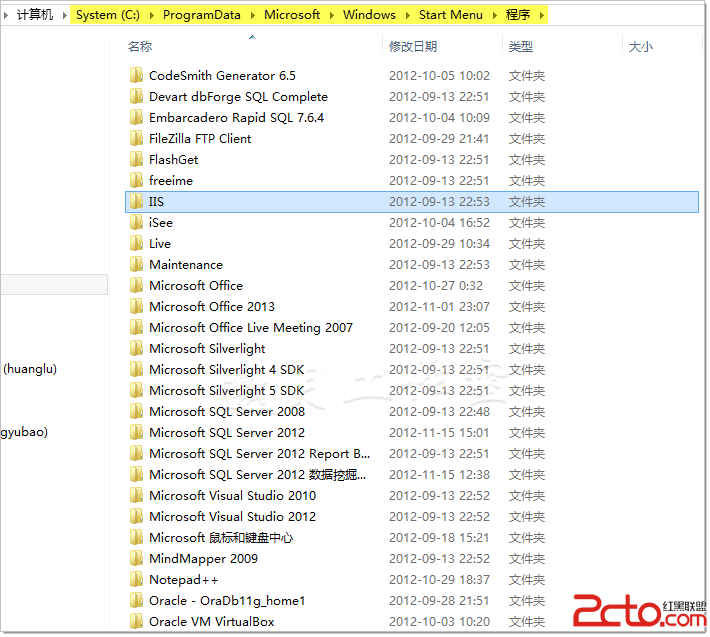Select folder icon for Oracle - OraDb11g_home1
The height and width of the screenshot is (637, 710).
tap(136, 601)
